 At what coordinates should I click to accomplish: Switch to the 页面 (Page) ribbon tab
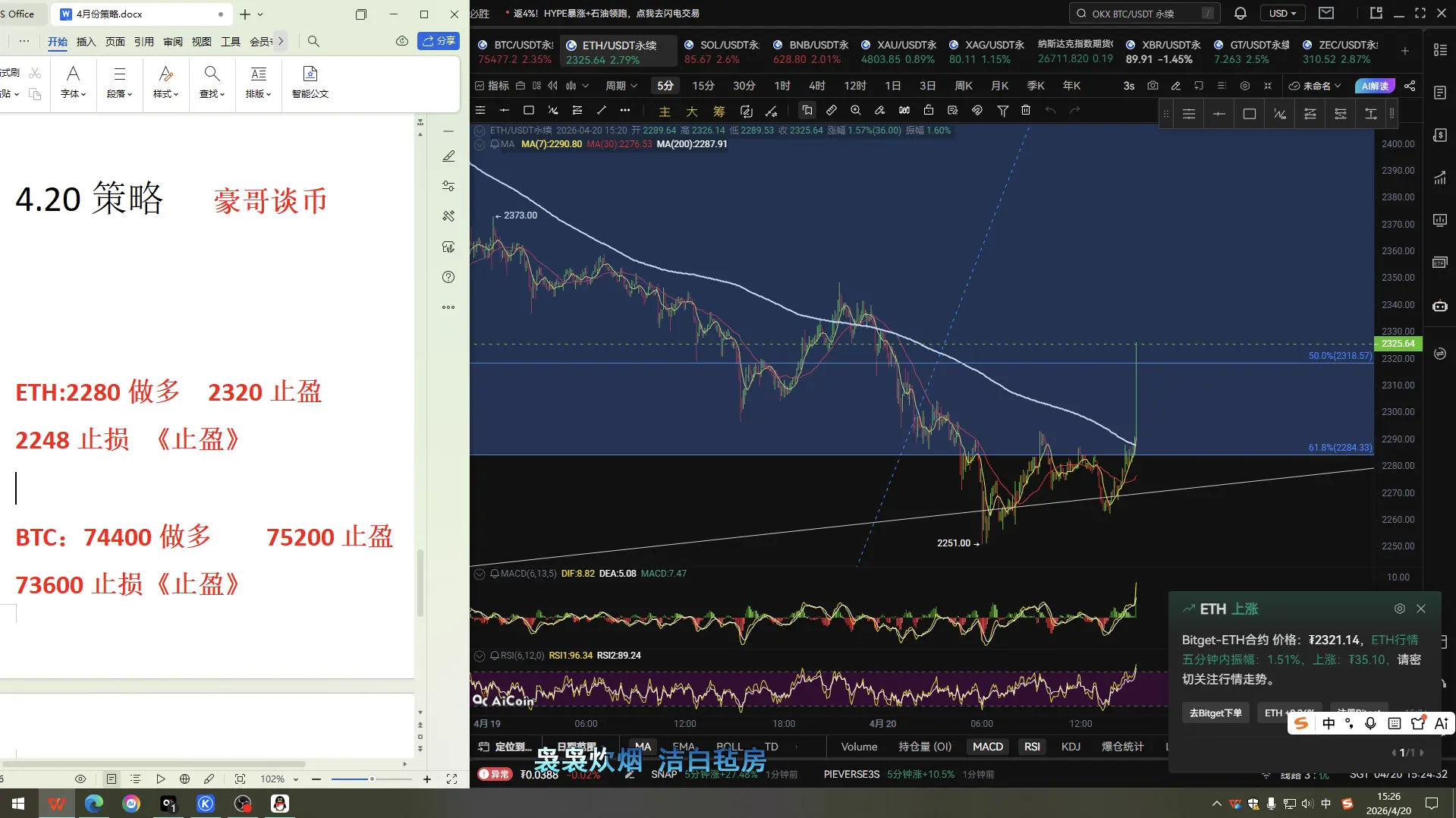coord(115,42)
